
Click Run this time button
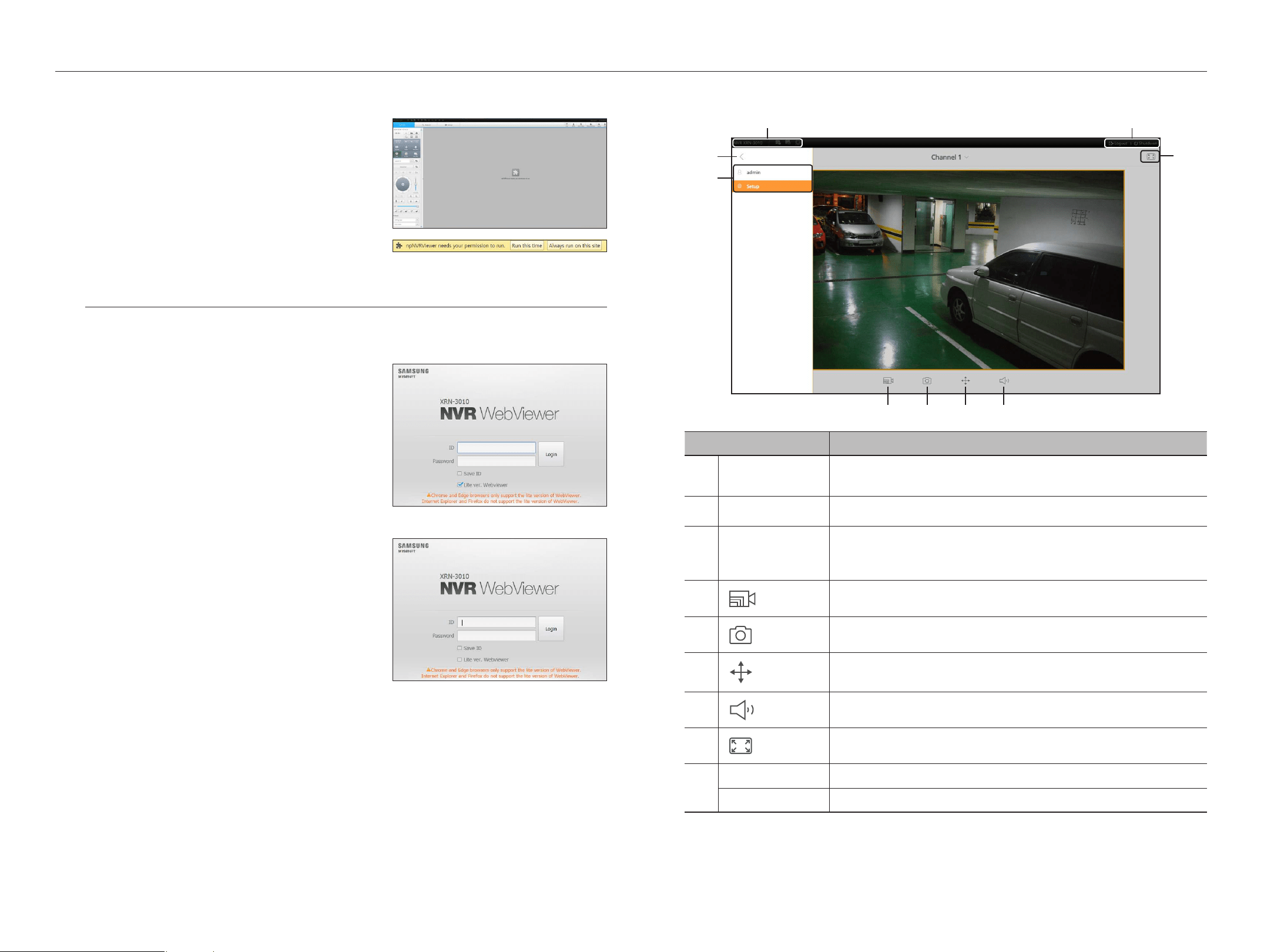[x=527, y=246]
